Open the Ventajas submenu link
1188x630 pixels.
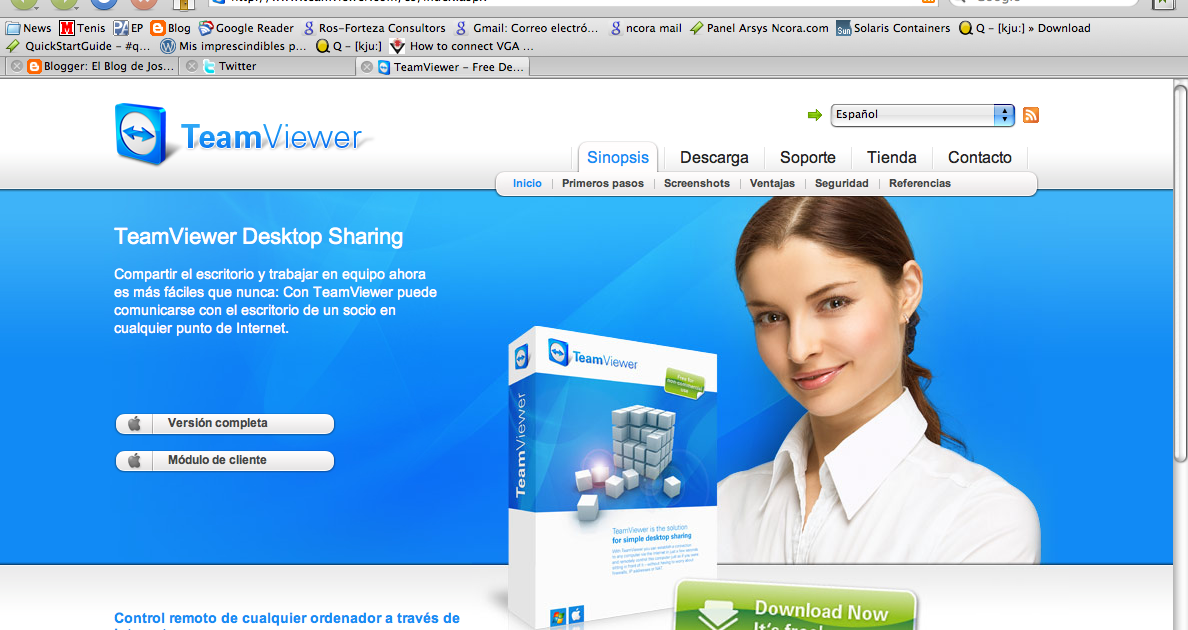click(x=772, y=183)
